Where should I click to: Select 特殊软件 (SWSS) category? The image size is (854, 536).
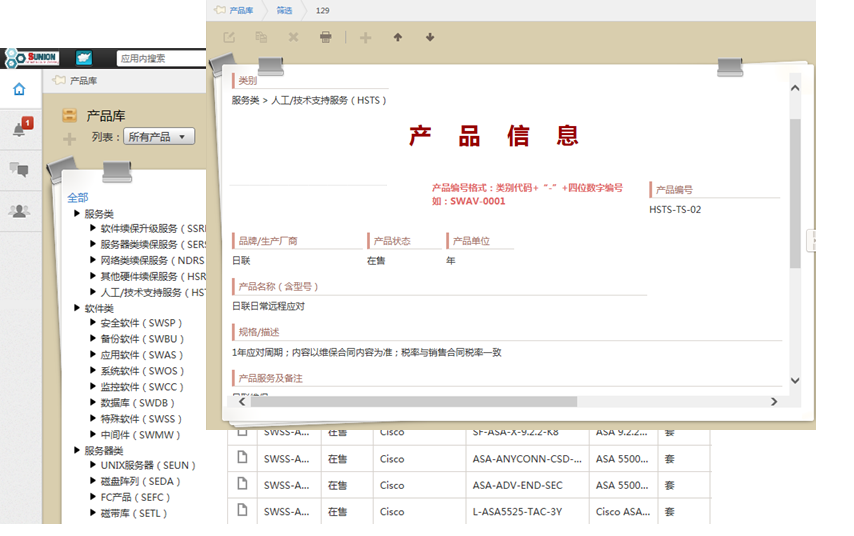tap(141, 419)
